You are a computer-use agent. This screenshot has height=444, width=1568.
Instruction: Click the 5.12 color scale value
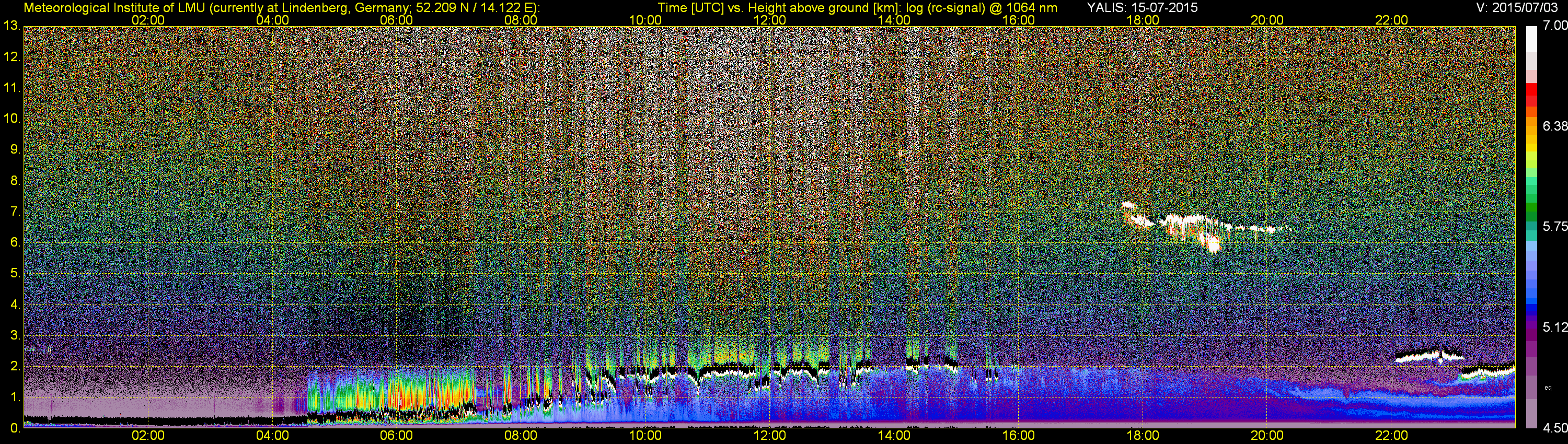pos(1554,327)
